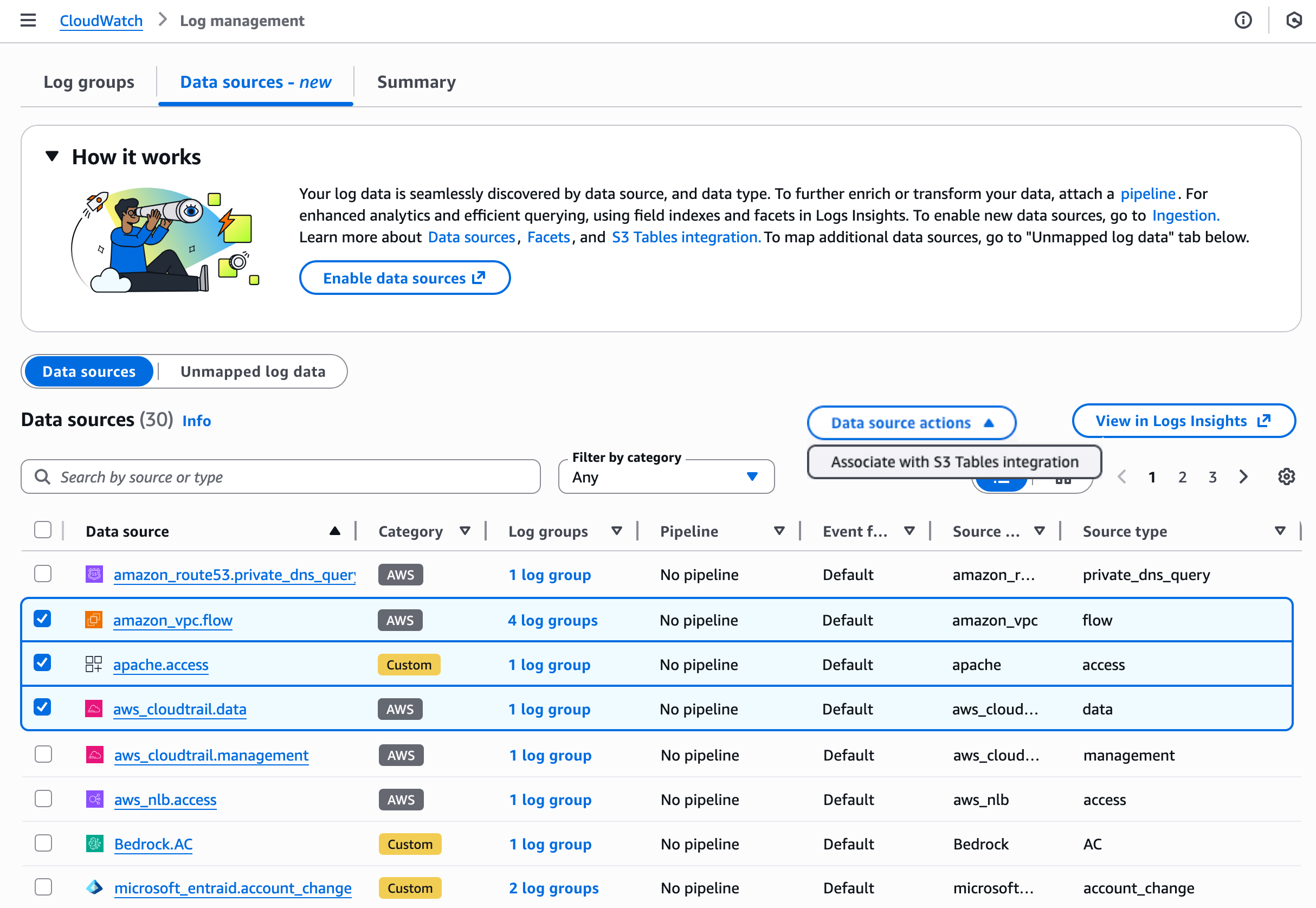Click the apache.access custom source icon
Image resolution: width=1316 pixels, height=908 pixels.
coord(93,664)
